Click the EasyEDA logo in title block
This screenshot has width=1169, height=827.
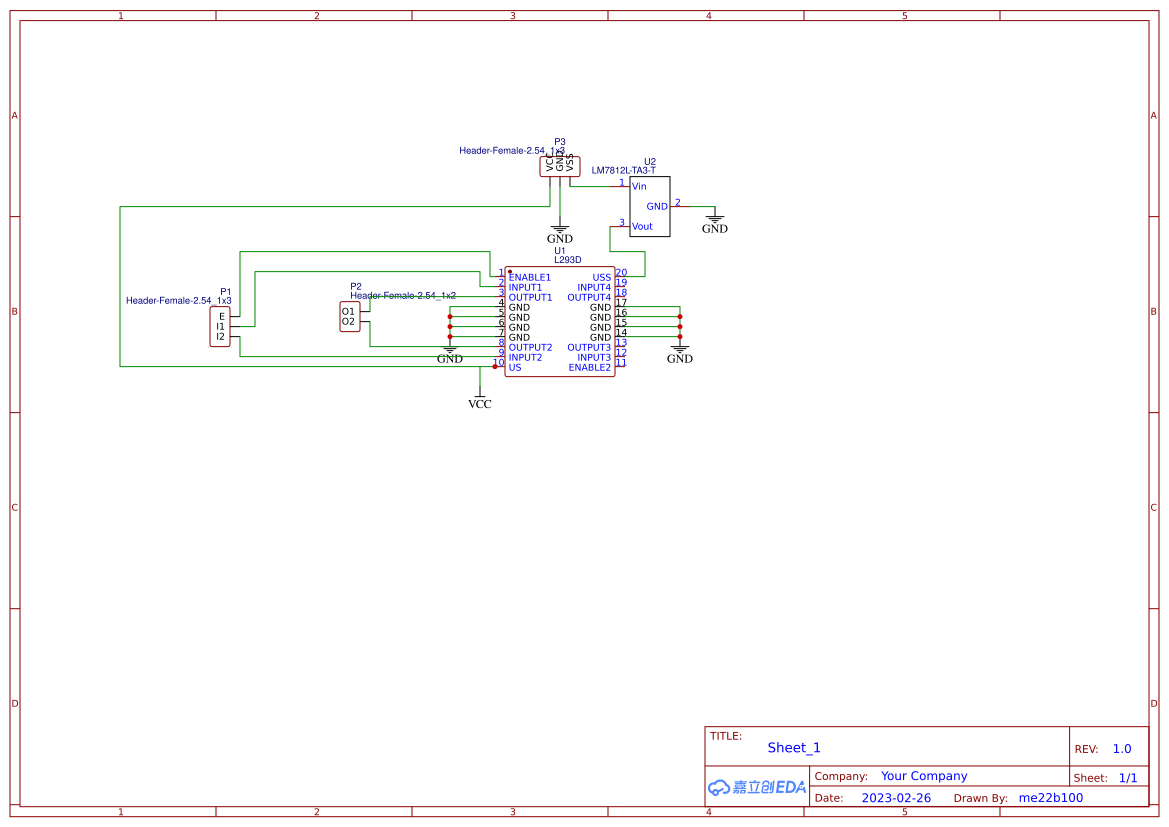point(755,787)
